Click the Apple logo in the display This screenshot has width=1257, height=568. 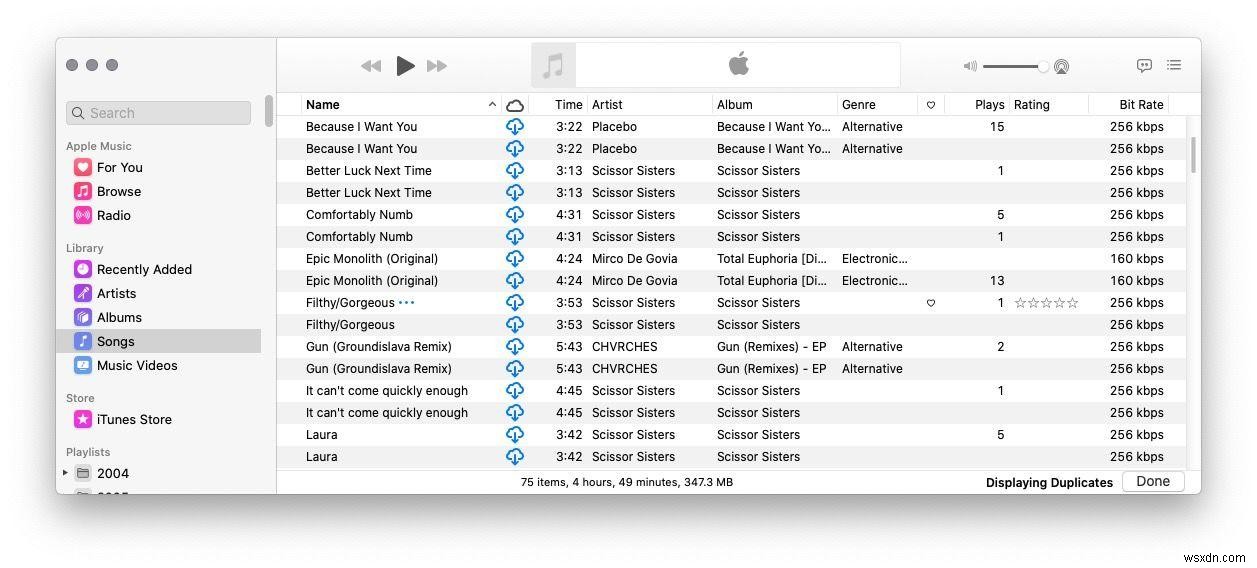(x=739, y=65)
